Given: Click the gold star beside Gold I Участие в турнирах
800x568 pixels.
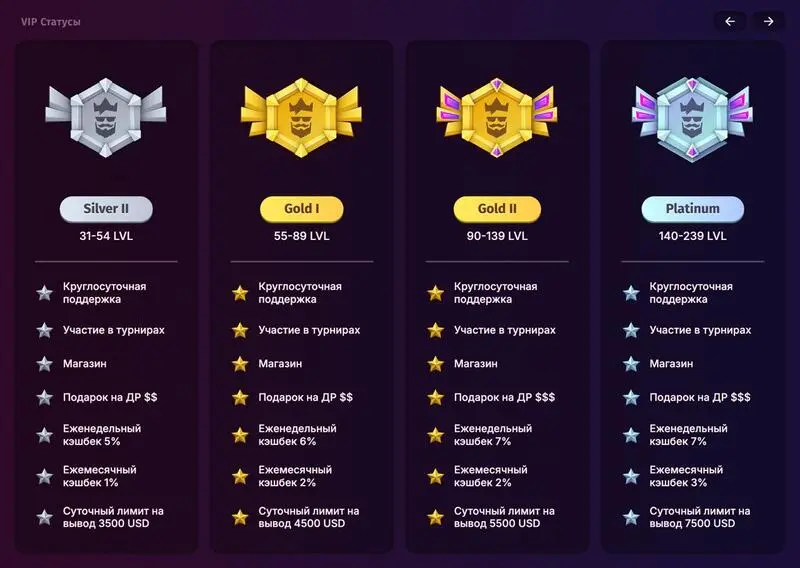Looking at the screenshot, I should click(x=240, y=330).
